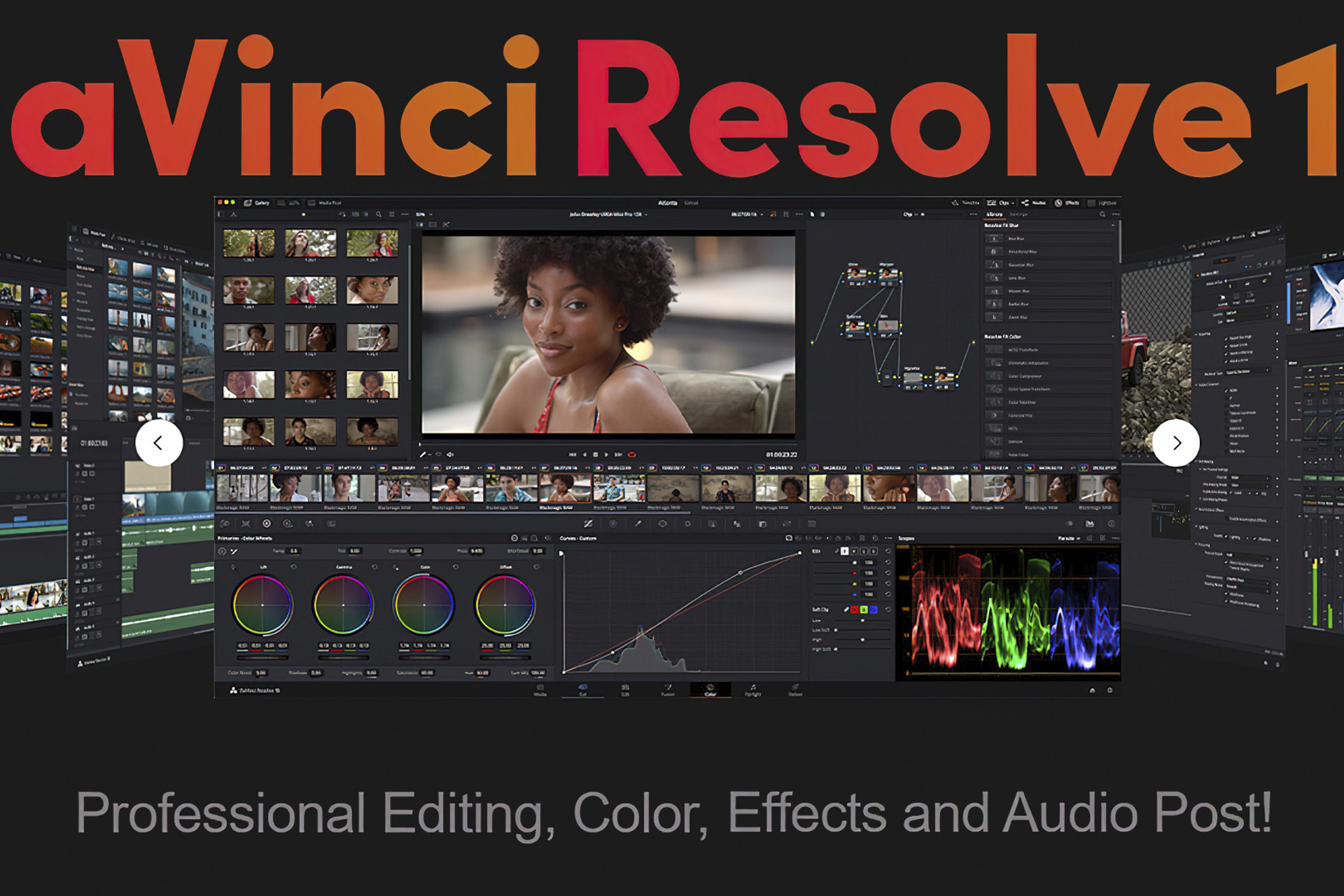Click the Gamma color wheel center

click(343, 605)
